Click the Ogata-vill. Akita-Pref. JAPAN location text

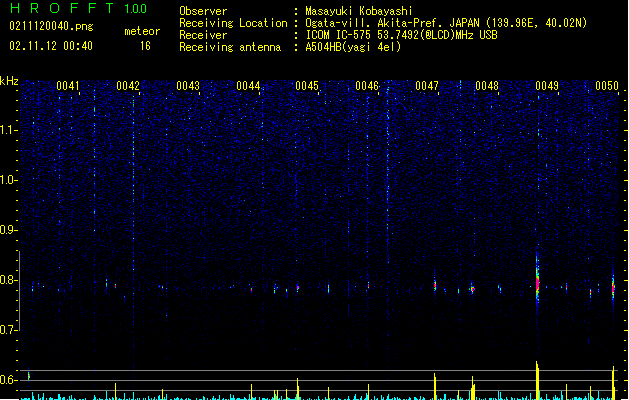click(446, 23)
